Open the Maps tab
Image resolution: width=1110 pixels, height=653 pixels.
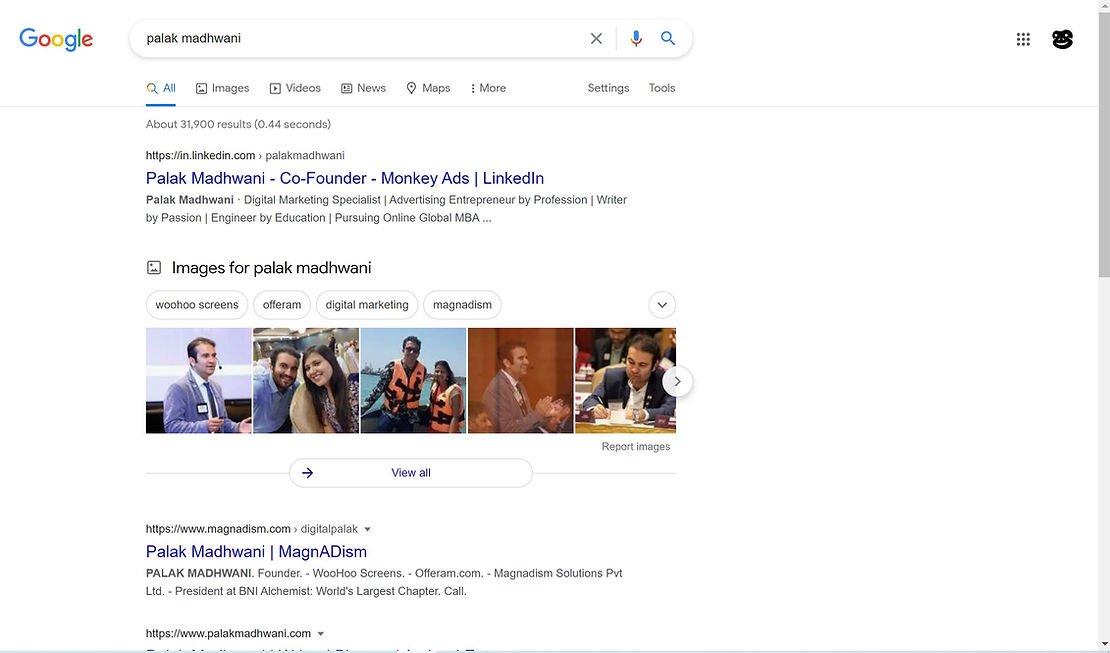428,88
